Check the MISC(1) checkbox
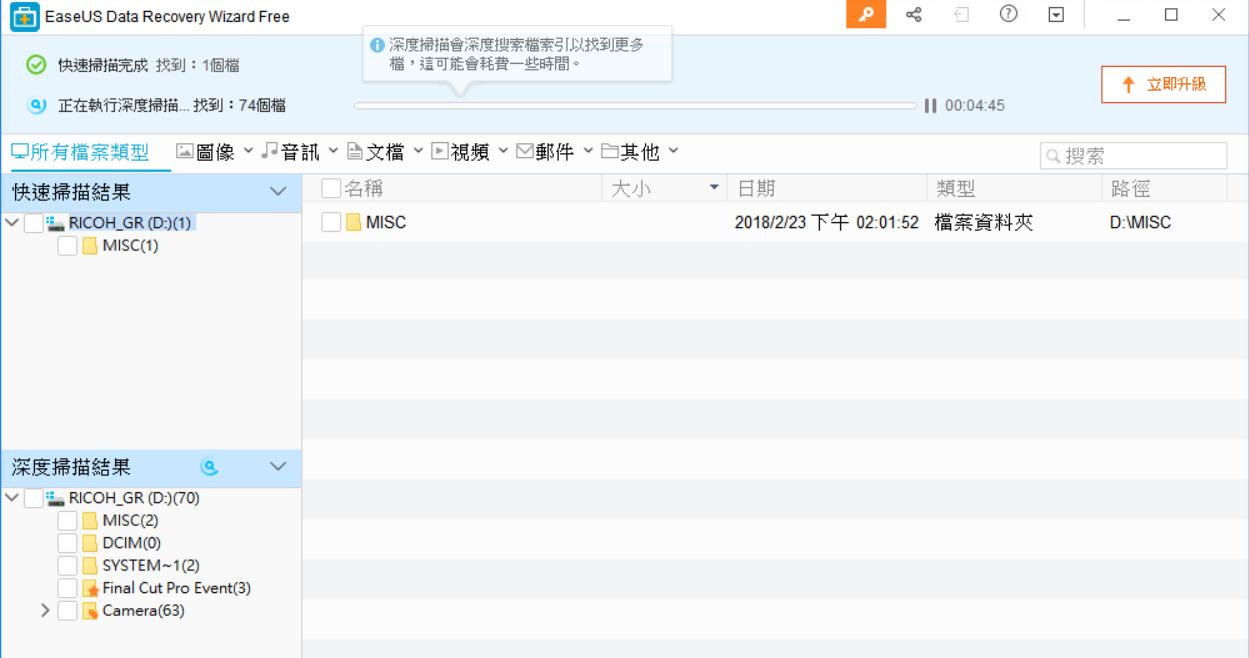This screenshot has width=1249, height=658. [x=68, y=246]
